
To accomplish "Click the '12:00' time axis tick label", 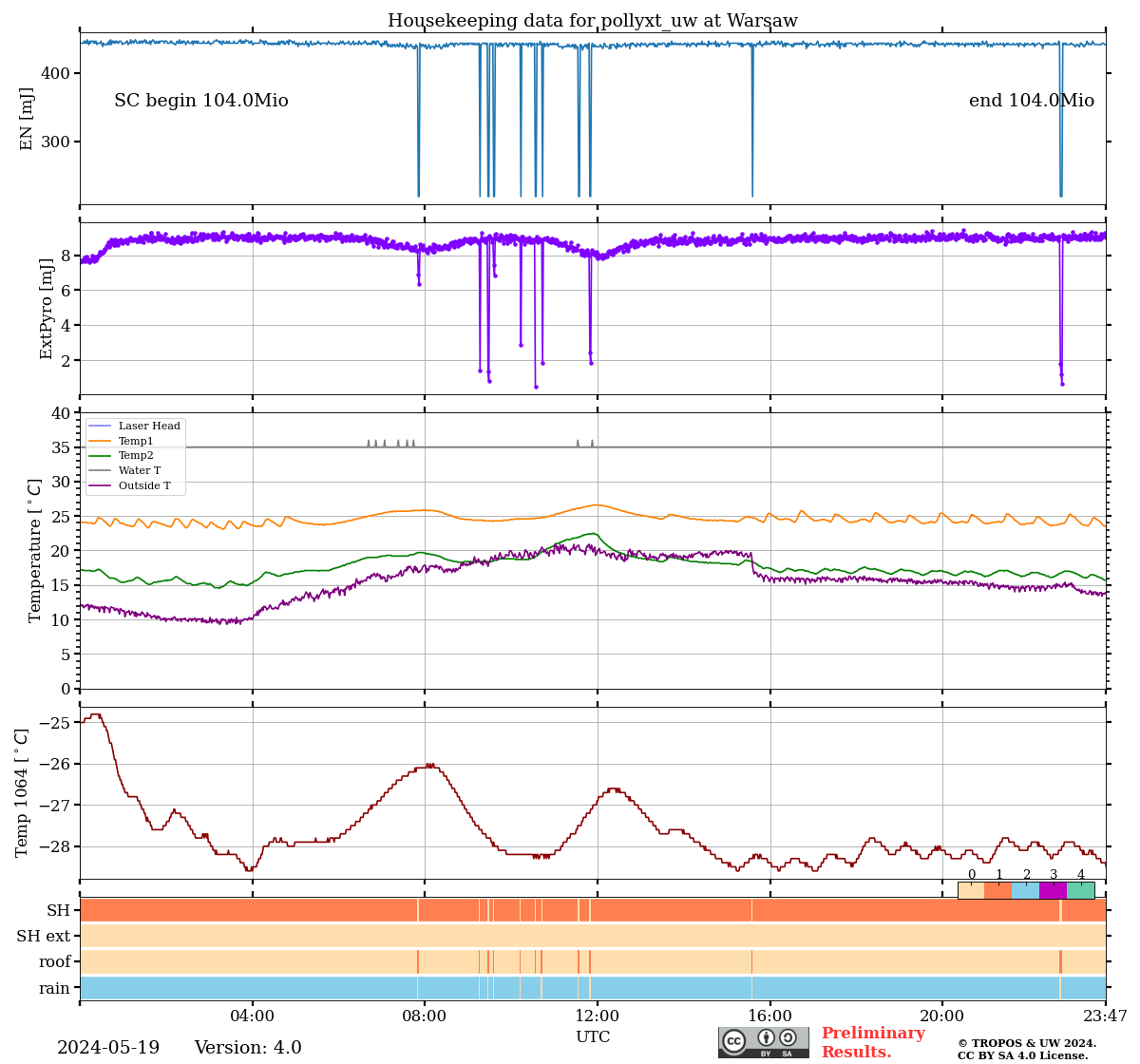I will (x=598, y=1016).
